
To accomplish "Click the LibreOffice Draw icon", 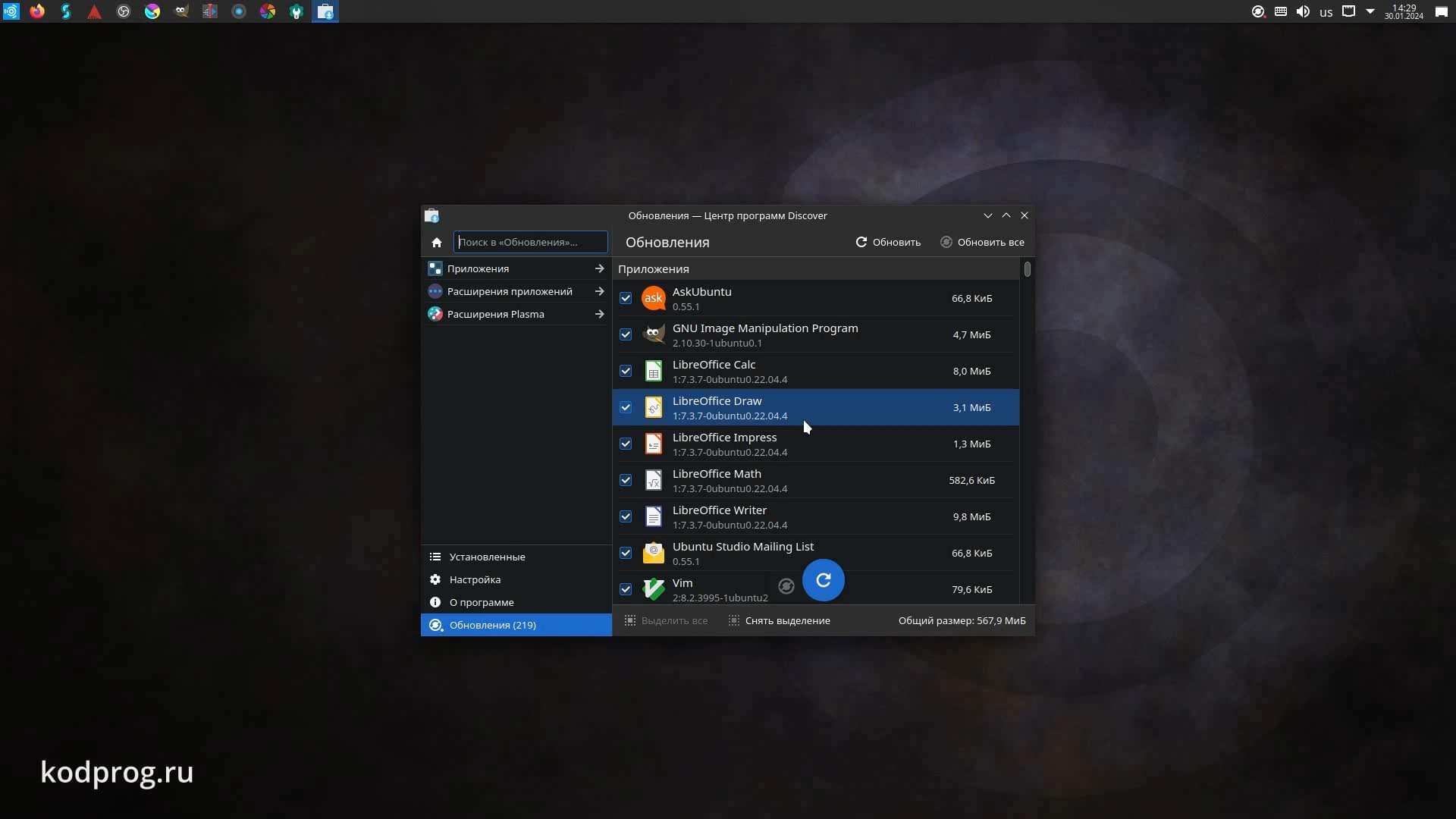I will click(653, 407).
